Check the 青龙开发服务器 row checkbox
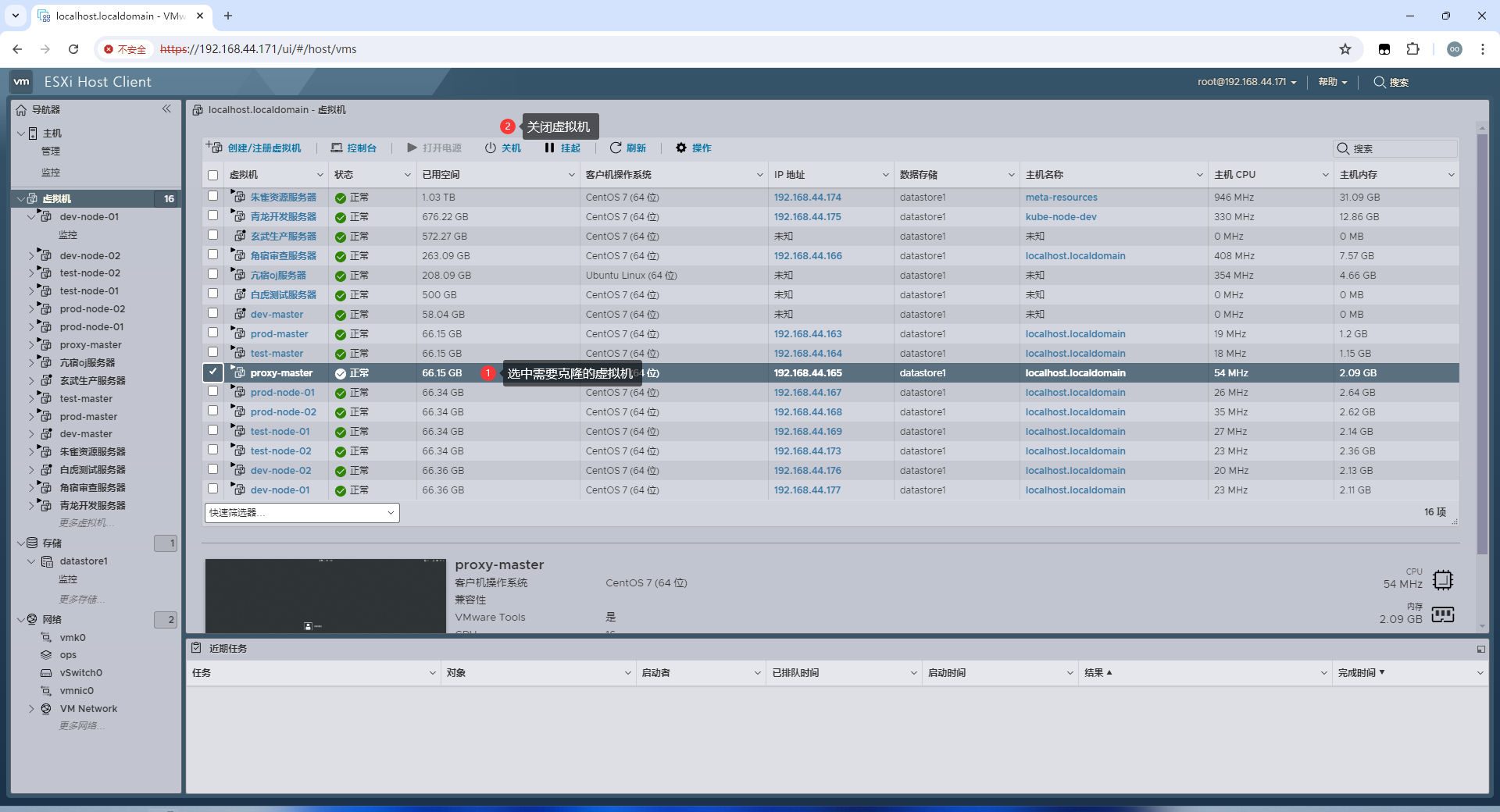 pyautogui.click(x=212, y=215)
